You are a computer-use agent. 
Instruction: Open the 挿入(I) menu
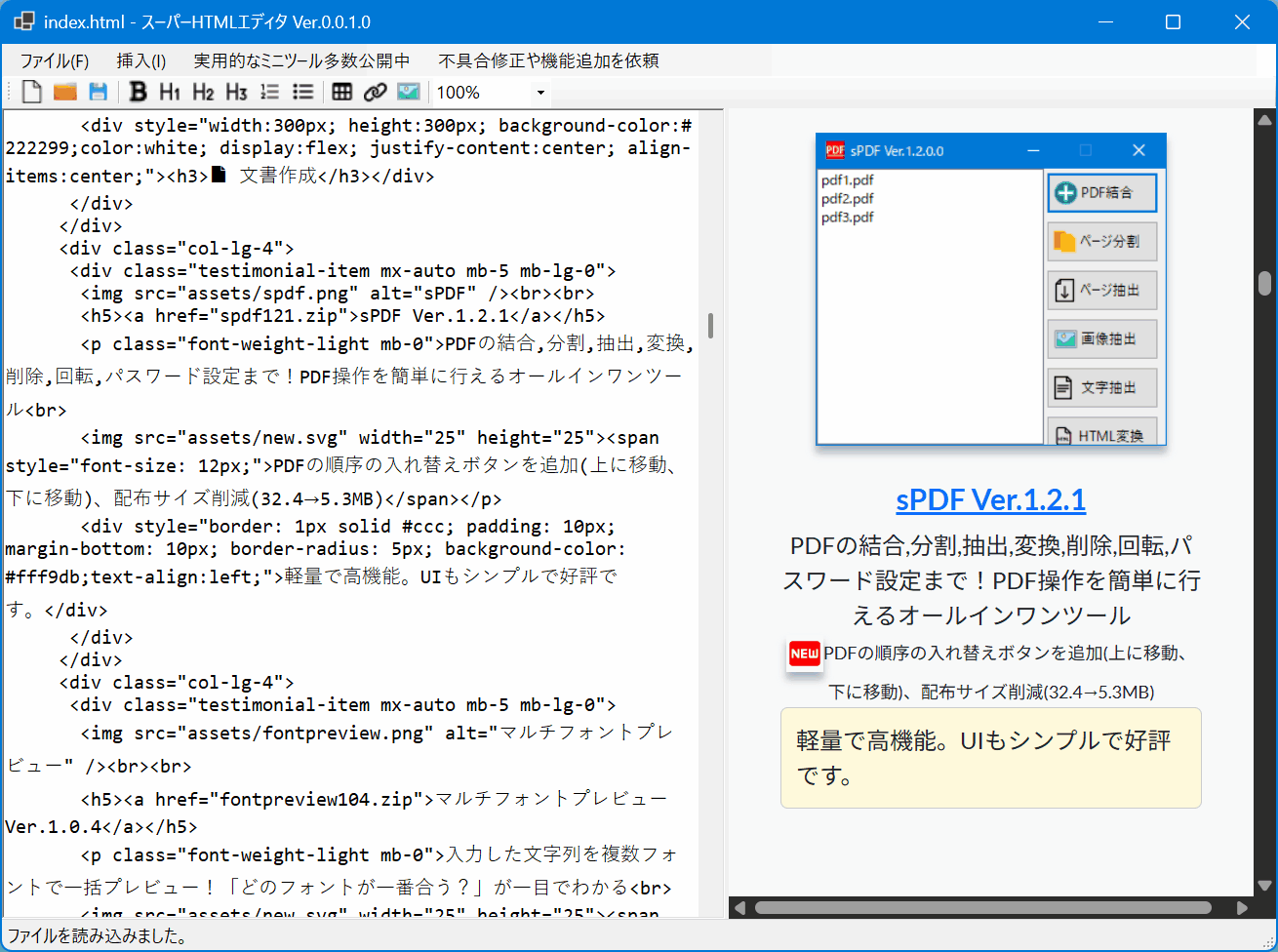click(x=141, y=60)
